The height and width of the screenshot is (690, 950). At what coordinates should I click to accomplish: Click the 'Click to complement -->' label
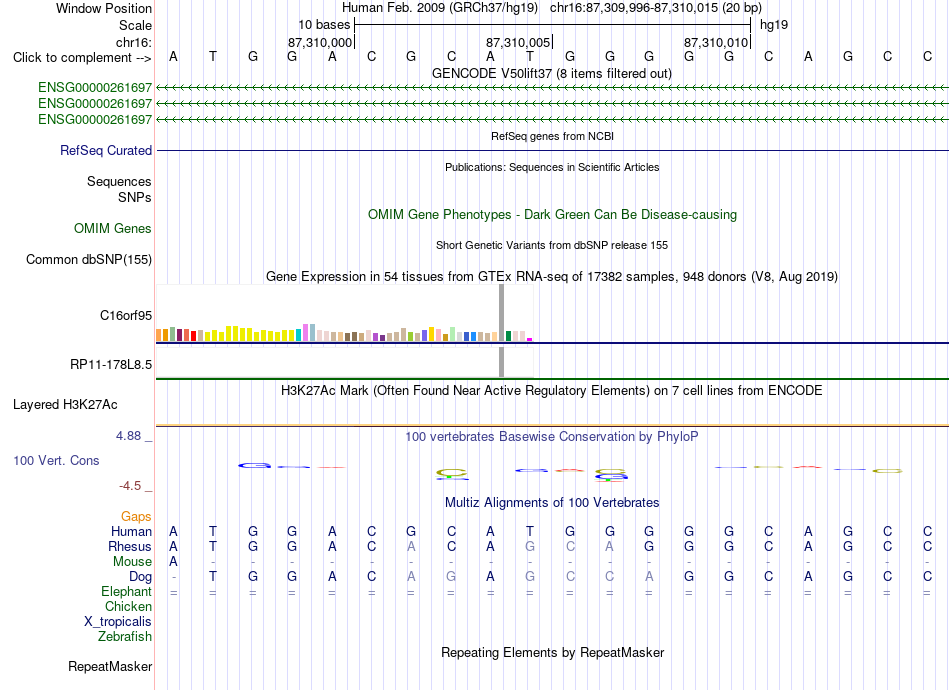(82, 58)
